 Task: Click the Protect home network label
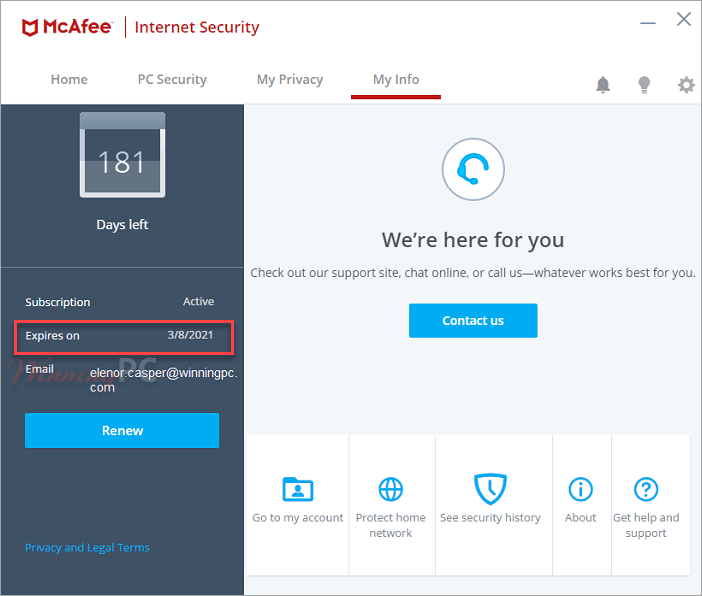391,525
